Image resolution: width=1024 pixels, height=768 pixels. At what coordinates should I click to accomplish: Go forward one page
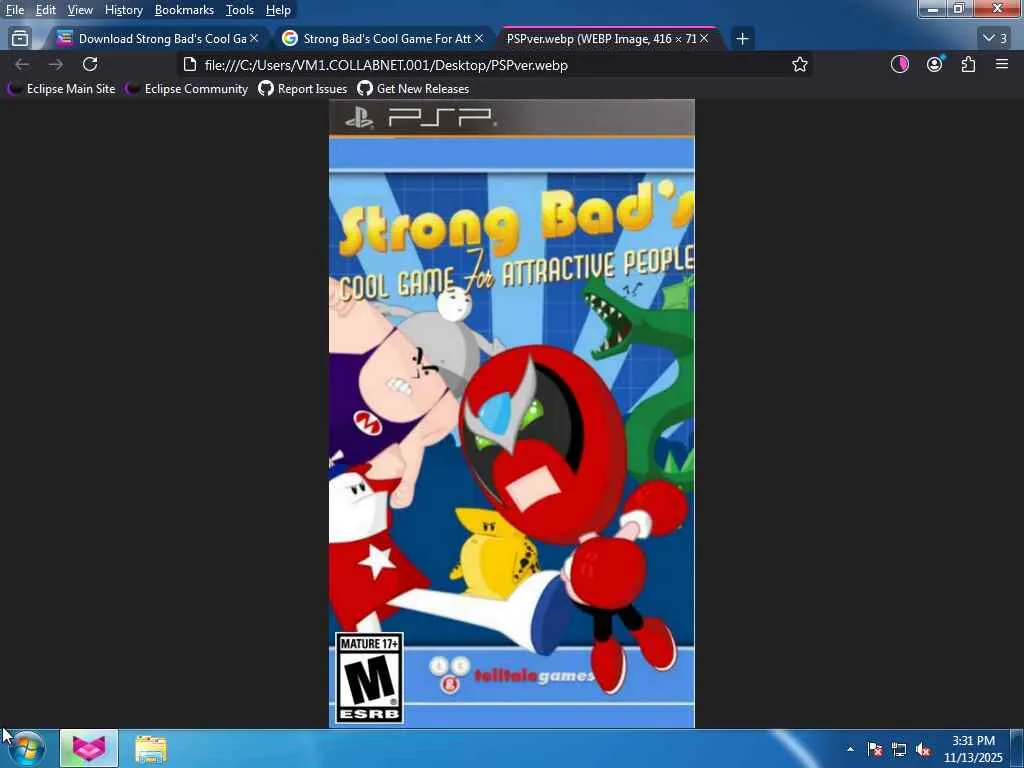[56, 64]
